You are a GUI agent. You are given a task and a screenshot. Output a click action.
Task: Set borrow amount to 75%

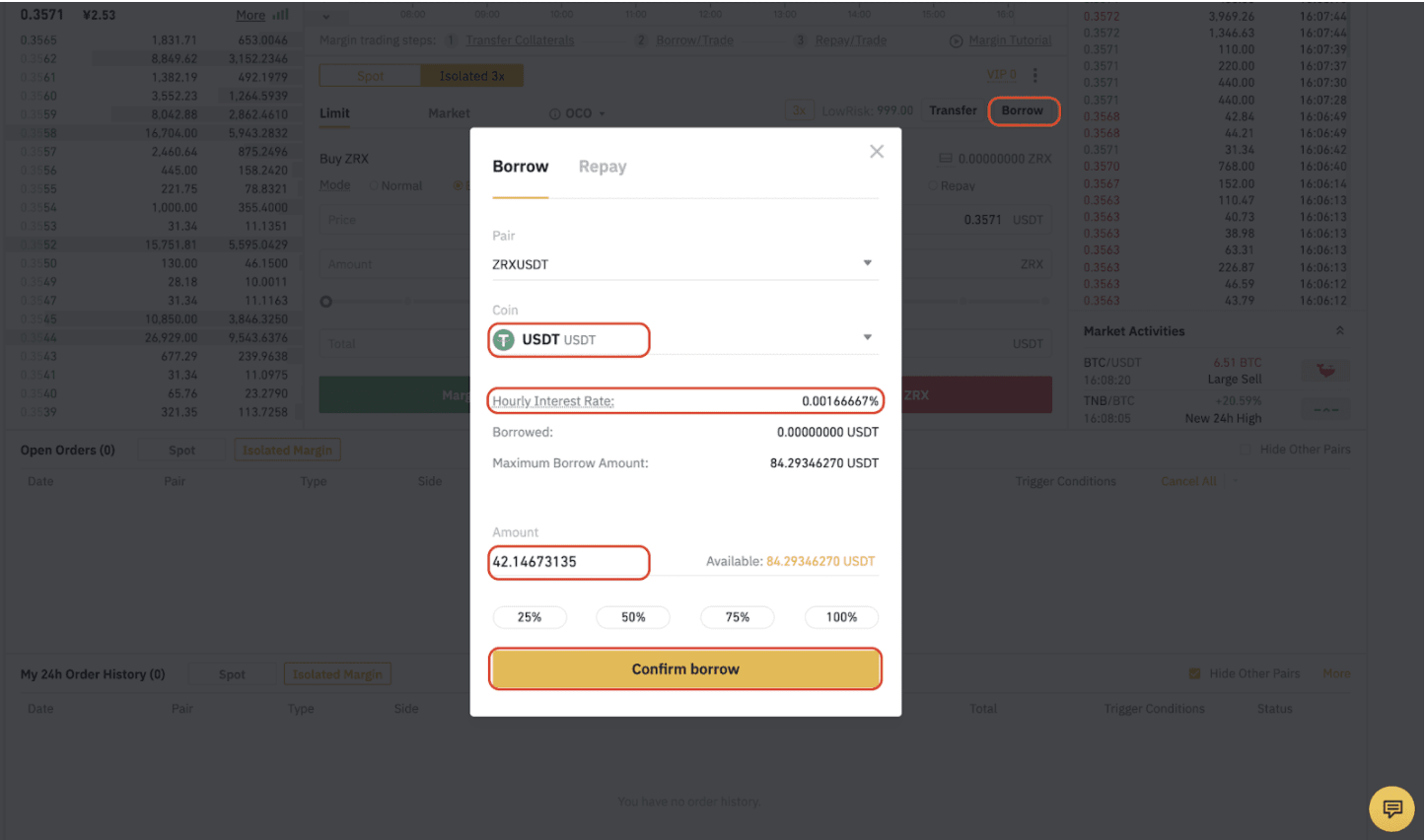click(x=738, y=617)
